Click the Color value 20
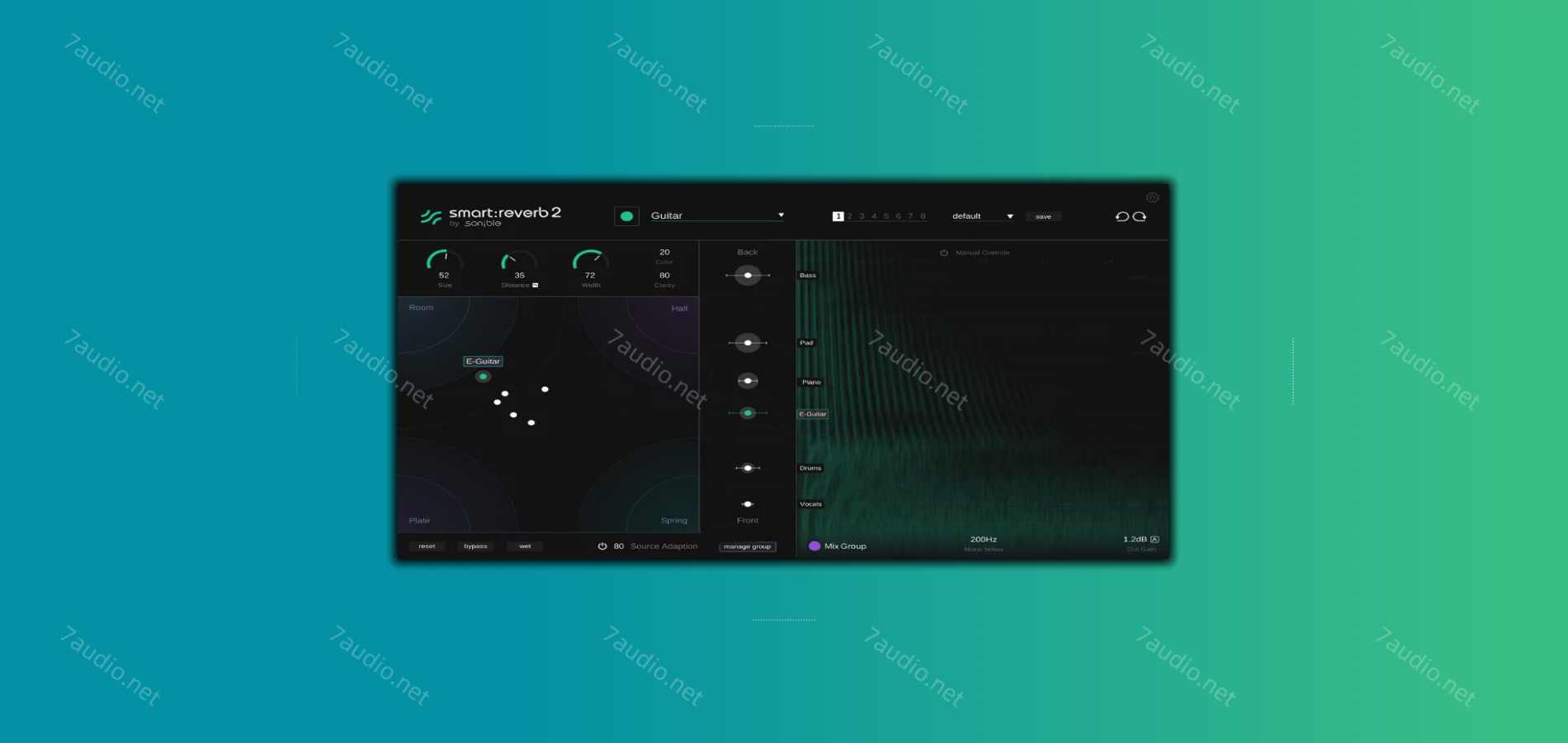The height and width of the screenshot is (743, 1568). [664, 252]
